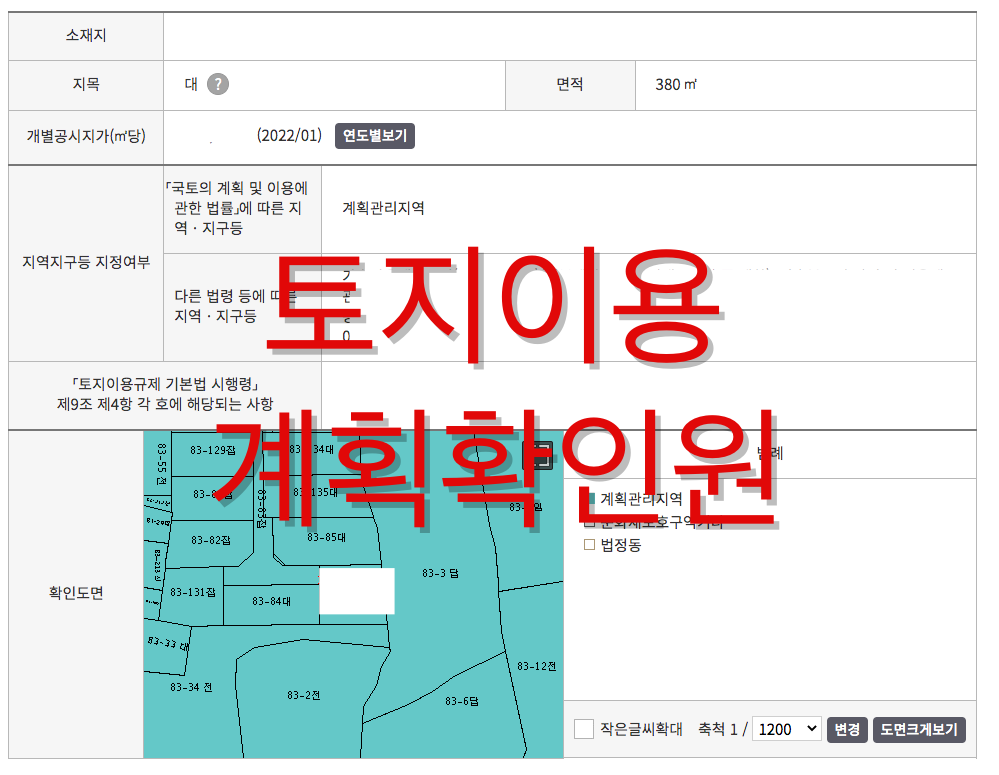Select parcel 83-84대 on the map
The height and width of the screenshot is (775, 999).
270,601
